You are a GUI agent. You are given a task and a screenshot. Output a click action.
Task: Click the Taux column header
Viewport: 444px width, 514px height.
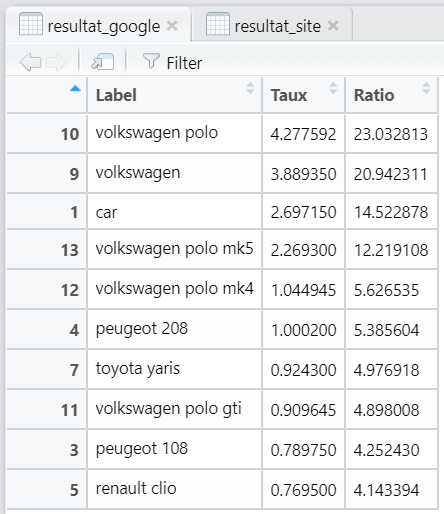pos(304,95)
